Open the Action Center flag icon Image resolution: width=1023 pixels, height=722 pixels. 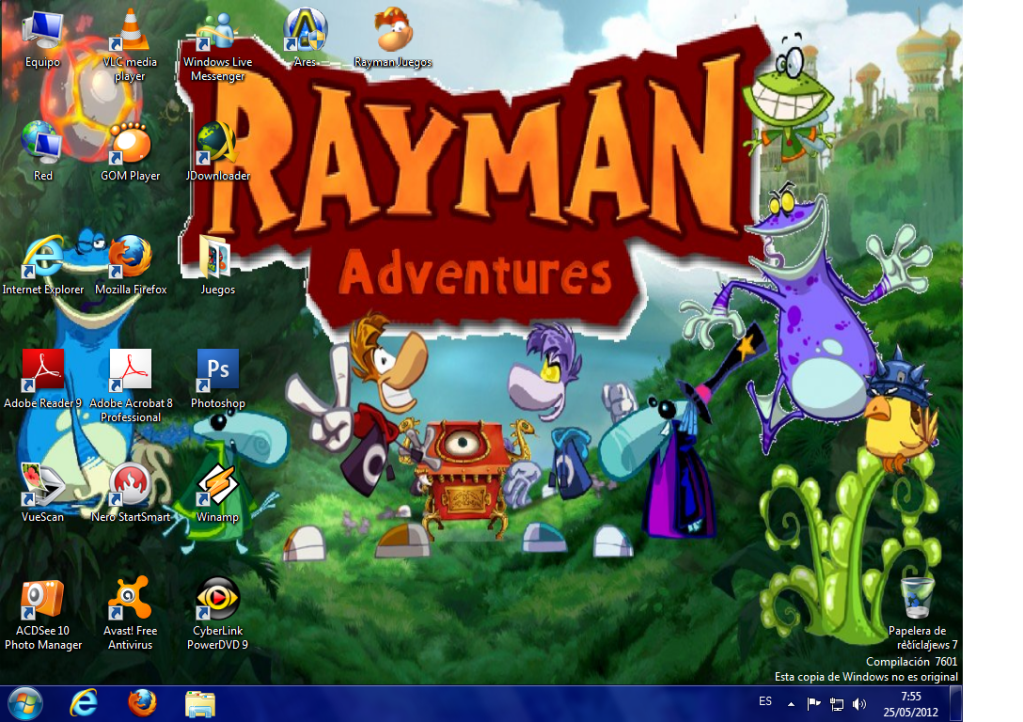coord(813,704)
